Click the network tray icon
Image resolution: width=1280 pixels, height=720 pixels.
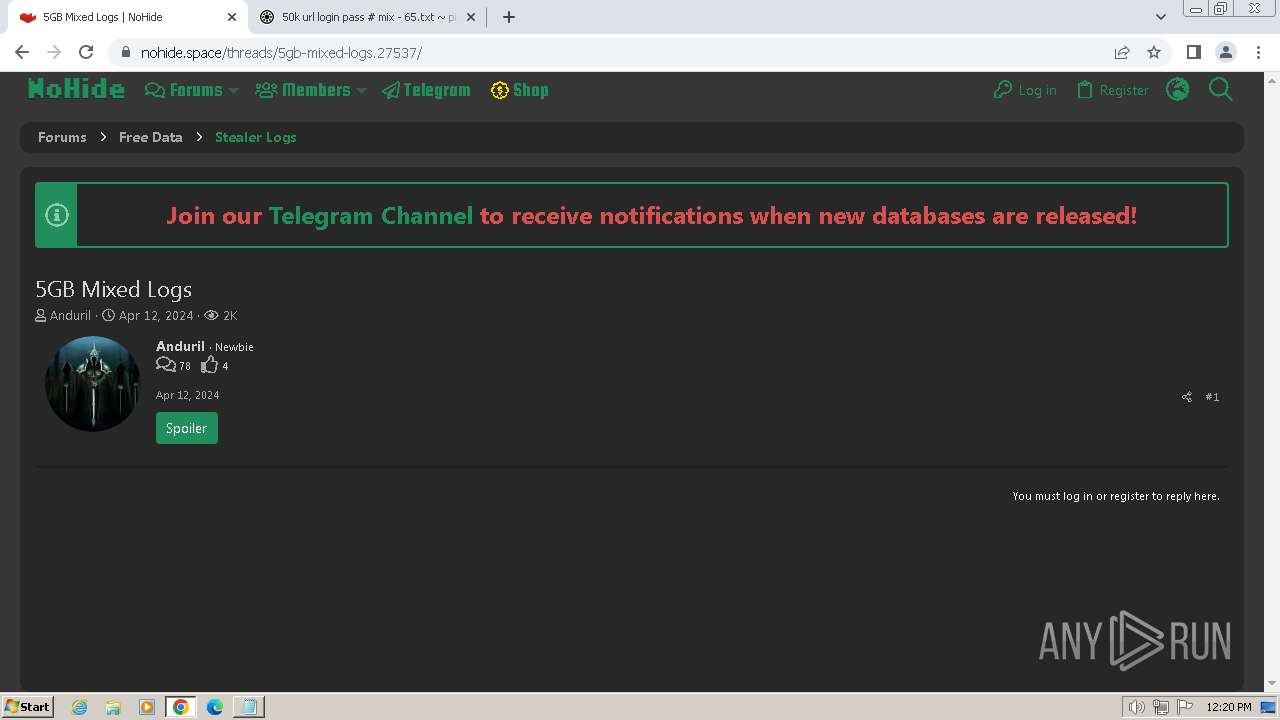pos(1160,707)
